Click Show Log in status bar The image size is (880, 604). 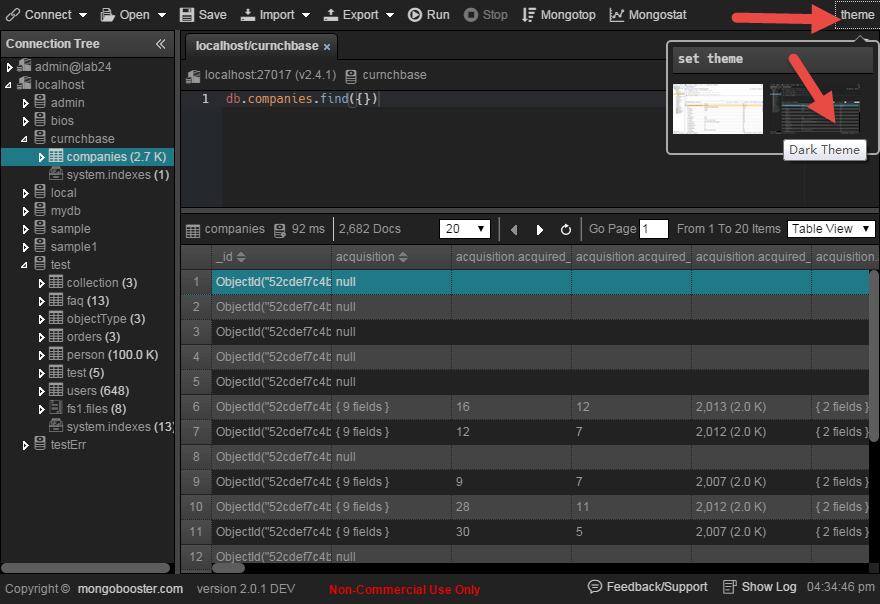tap(759, 587)
